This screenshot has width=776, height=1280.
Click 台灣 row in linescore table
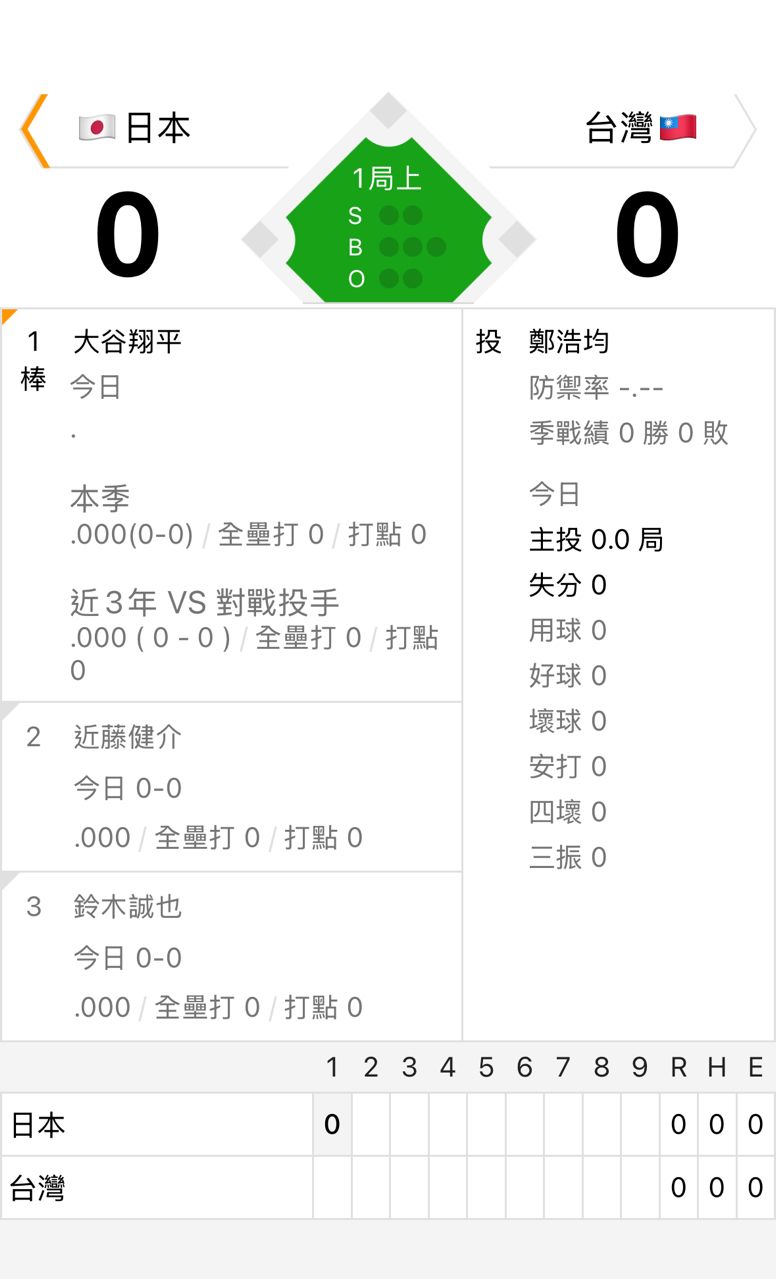click(38, 1189)
